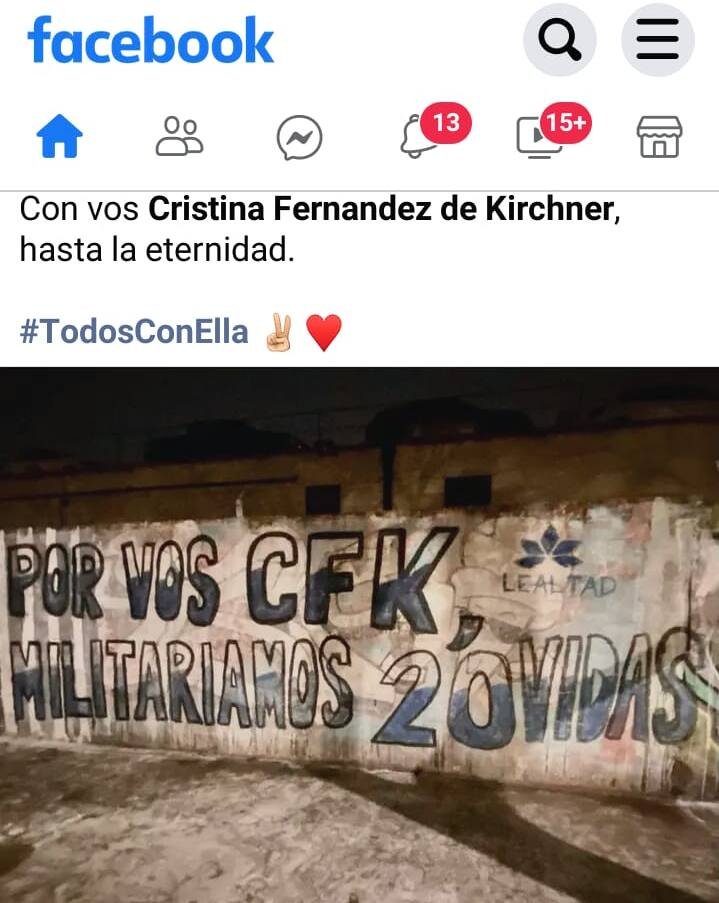The image size is (719, 903).
Task: Tap the 15+ badge on Watch
Action: coord(565,123)
